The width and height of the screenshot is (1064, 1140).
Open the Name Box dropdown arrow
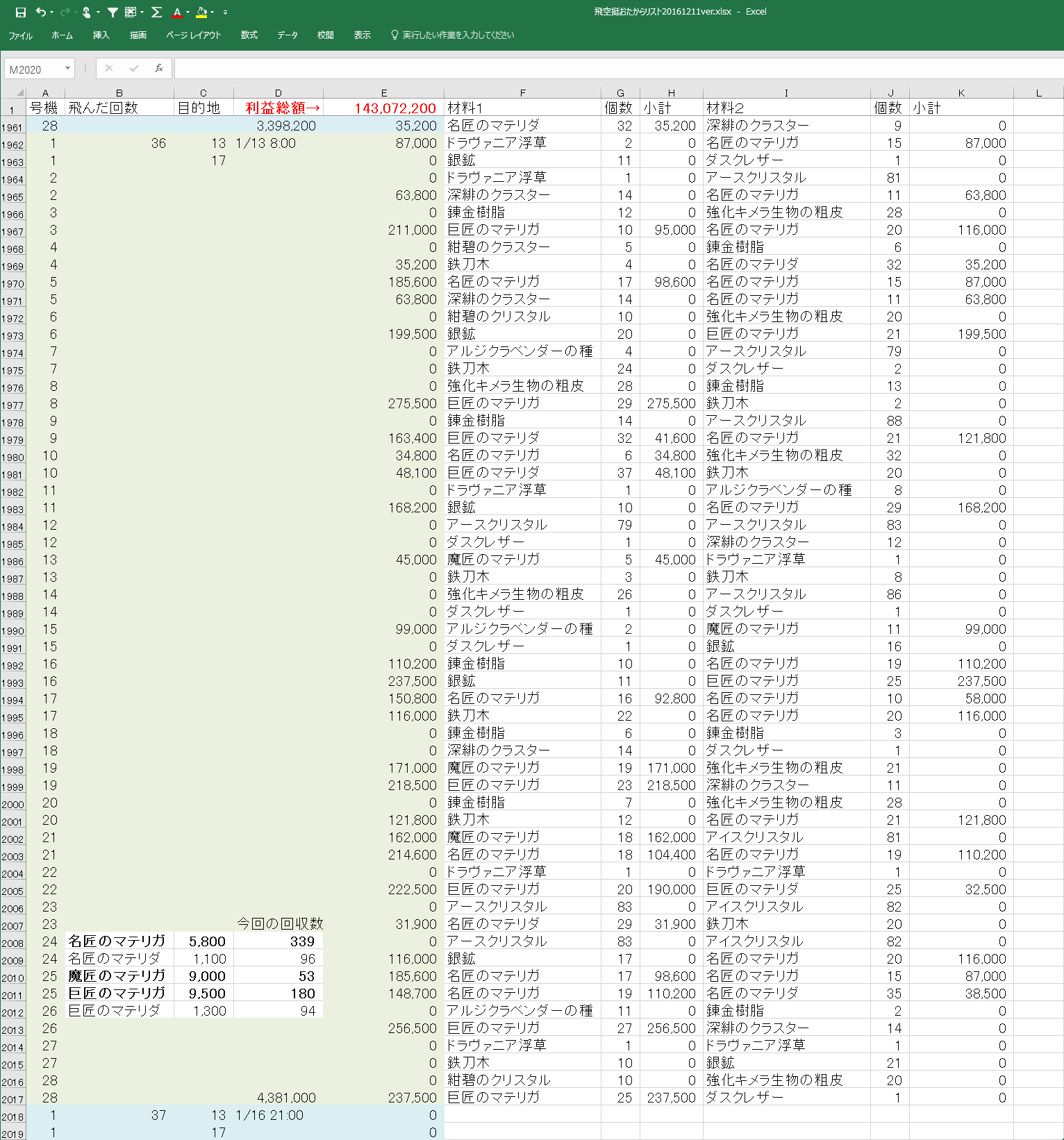67,68
